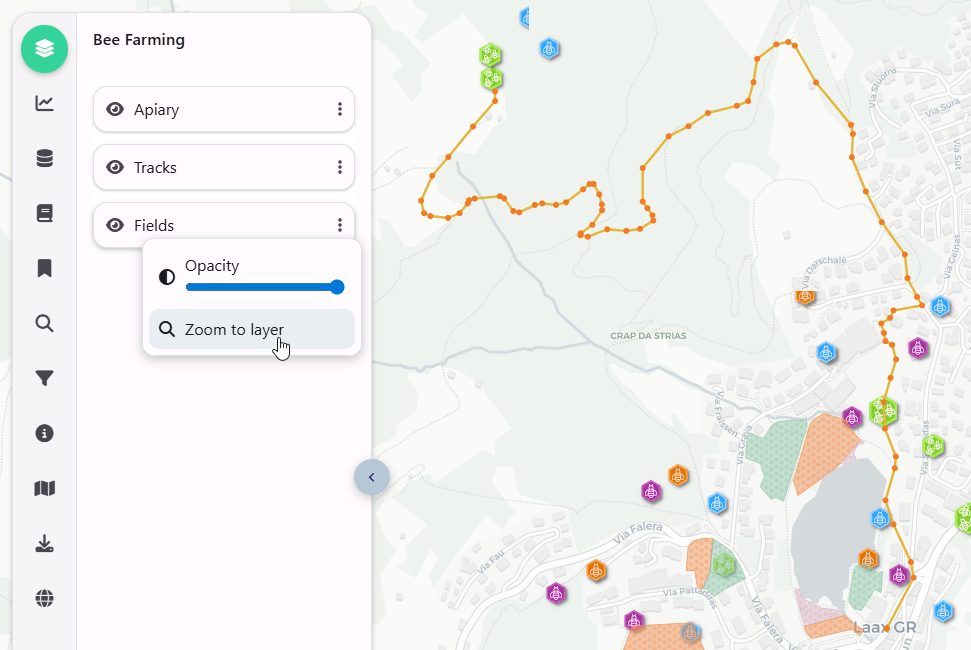Screen dimensions: 971x650
Task: Click the Opacity slider handle
Action: 337,287
